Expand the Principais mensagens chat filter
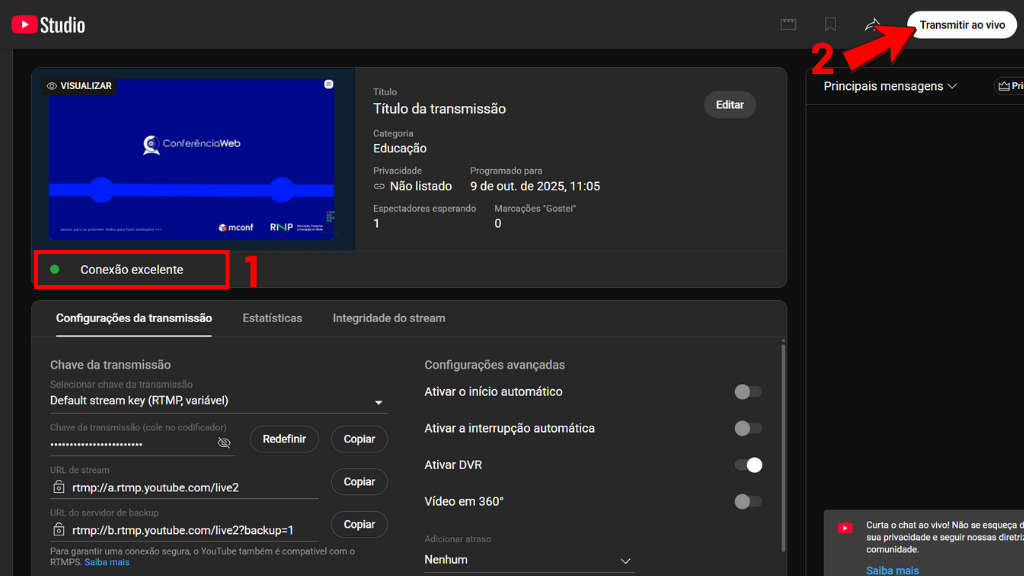1024x576 pixels. [x=890, y=87]
